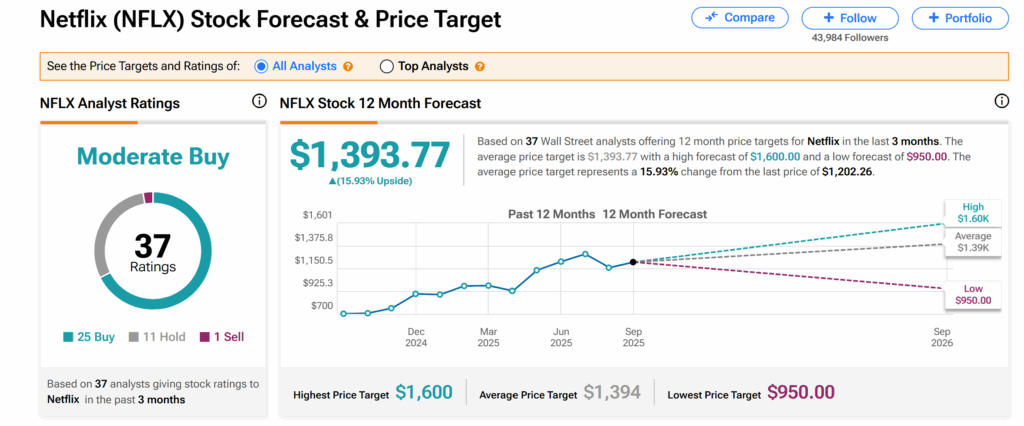Click the crown icon next to Top Analysts
This screenshot has height=426, width=1024.
click(x=480, y=67)
